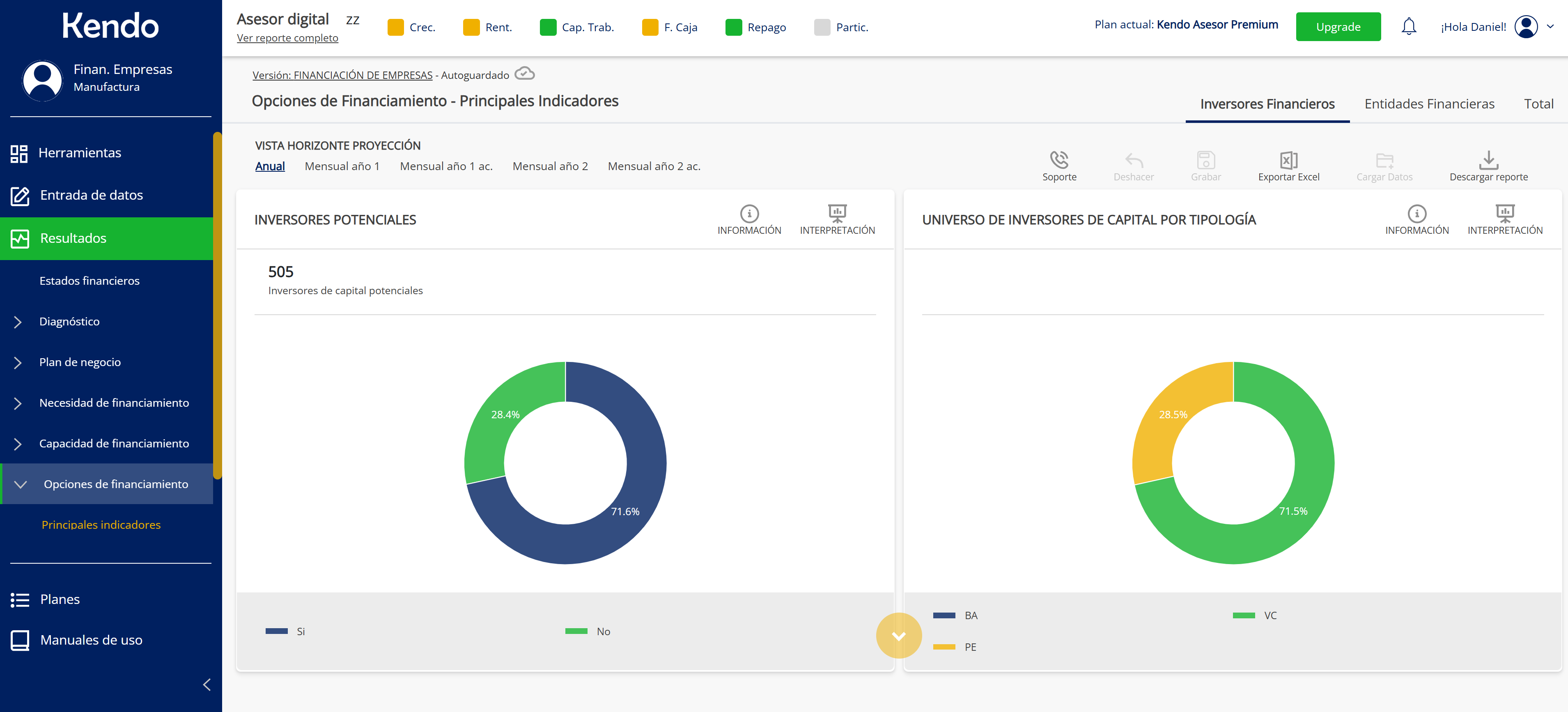Toggle the PE legend series
The width and height of the screenshot is (1568, 712).
tap(955, 647)
